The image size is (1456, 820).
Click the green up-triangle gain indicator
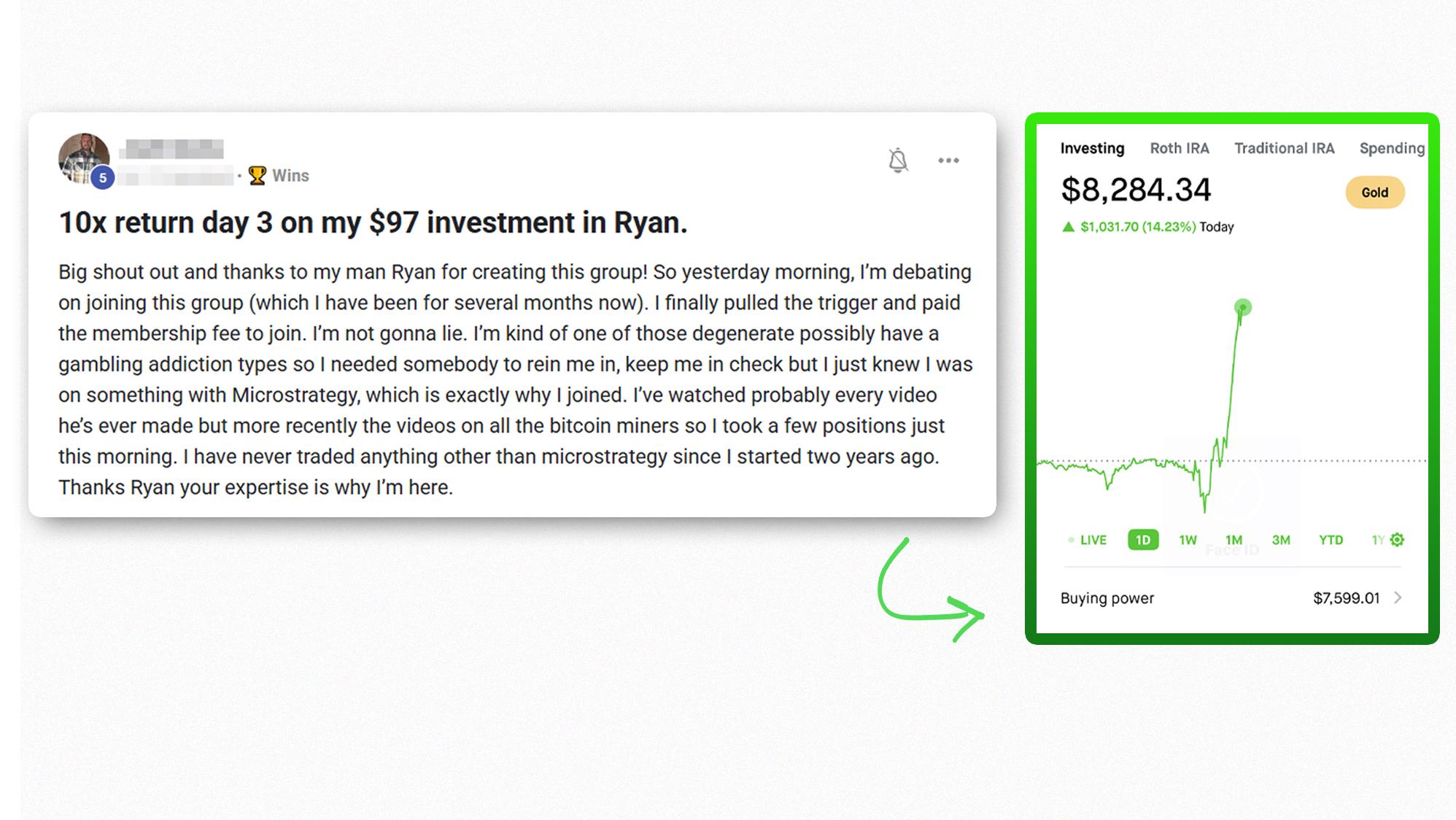[x=1068, y=227]
